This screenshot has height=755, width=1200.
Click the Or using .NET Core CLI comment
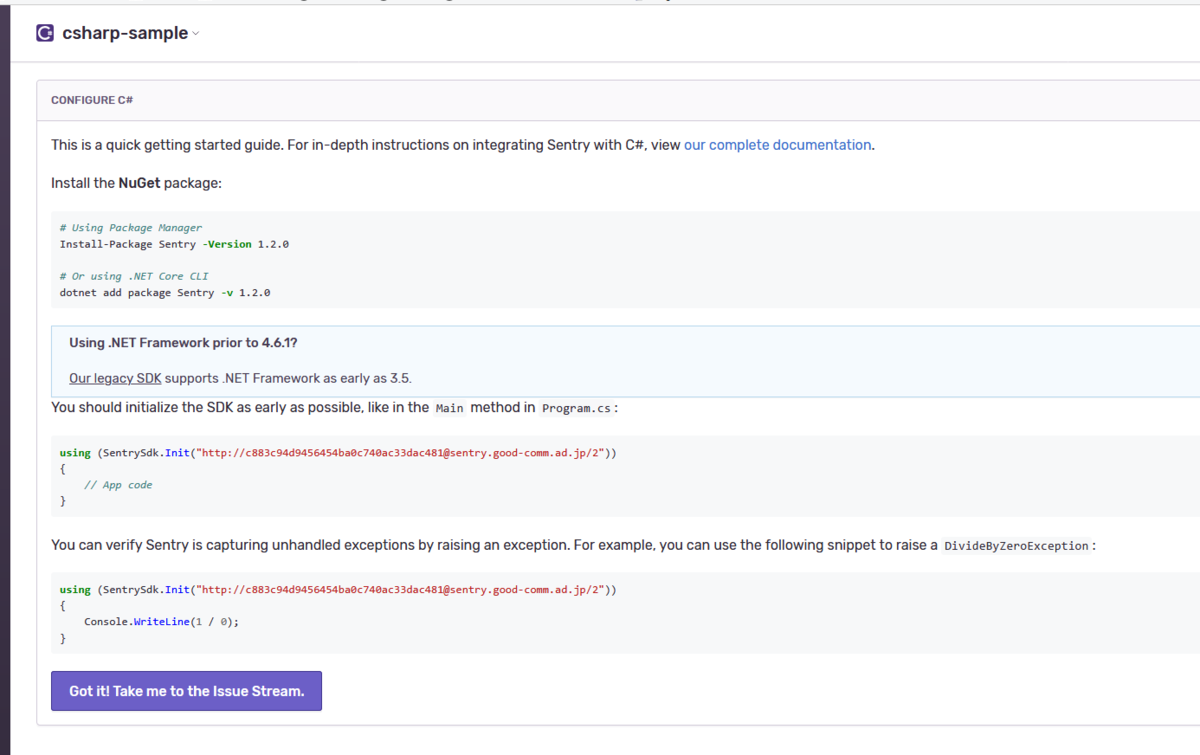tap(134, 276)
